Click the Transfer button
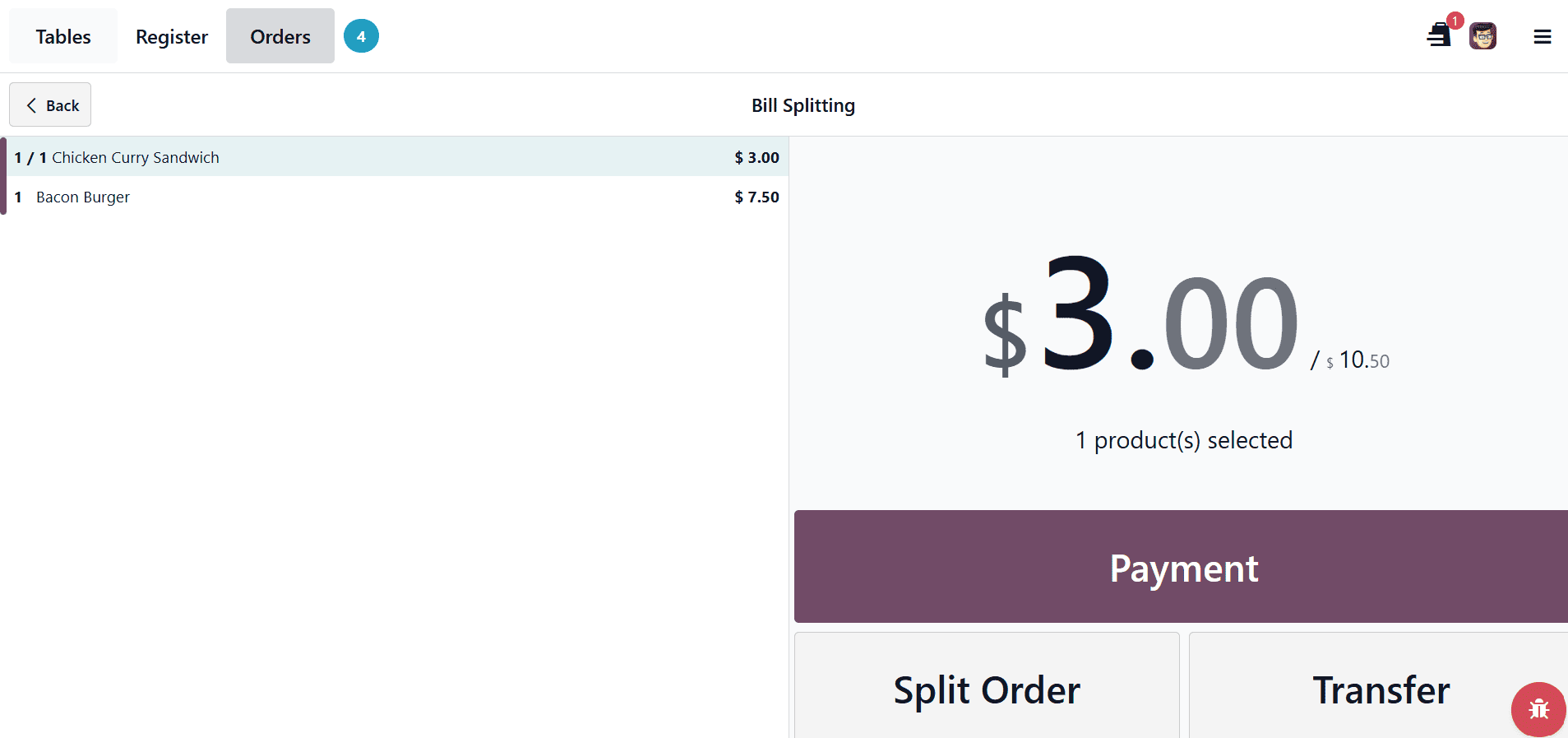This screenshot has height=738, width=1568. tap(1381, 689)
